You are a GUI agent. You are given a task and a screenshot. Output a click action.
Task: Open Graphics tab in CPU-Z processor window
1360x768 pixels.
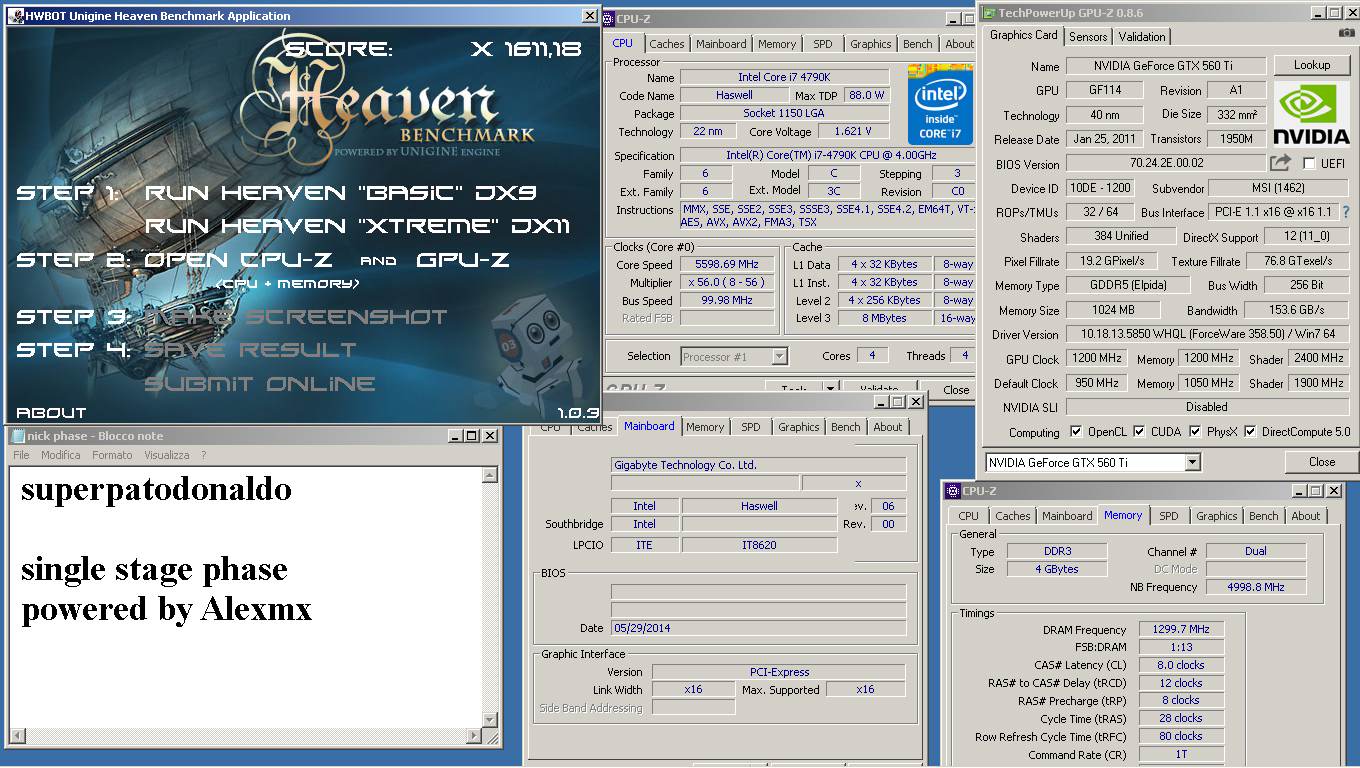click(x=870, y=44)
